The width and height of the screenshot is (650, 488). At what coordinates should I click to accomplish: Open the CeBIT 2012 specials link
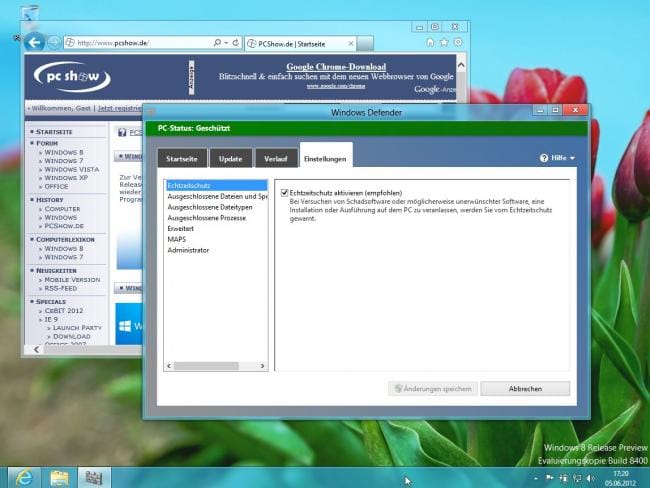pyautogui.click(x=64, y=311)
